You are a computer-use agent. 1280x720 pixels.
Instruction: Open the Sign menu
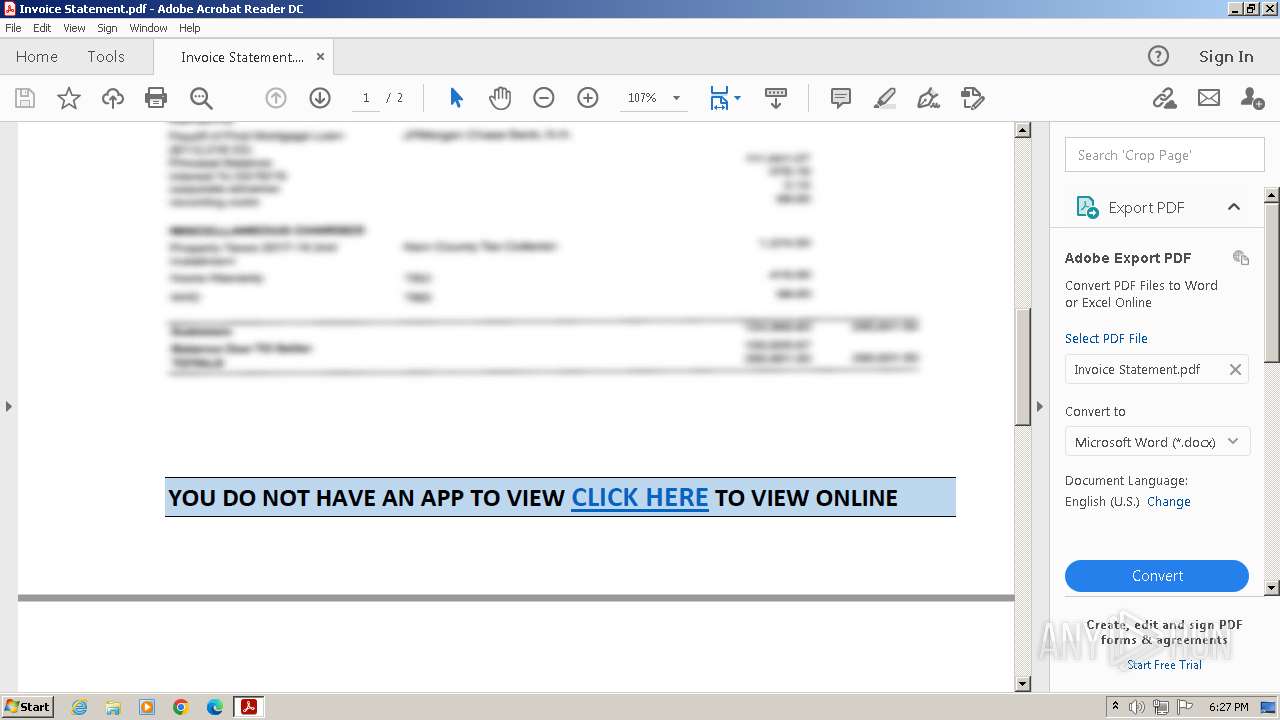(107, 28)
